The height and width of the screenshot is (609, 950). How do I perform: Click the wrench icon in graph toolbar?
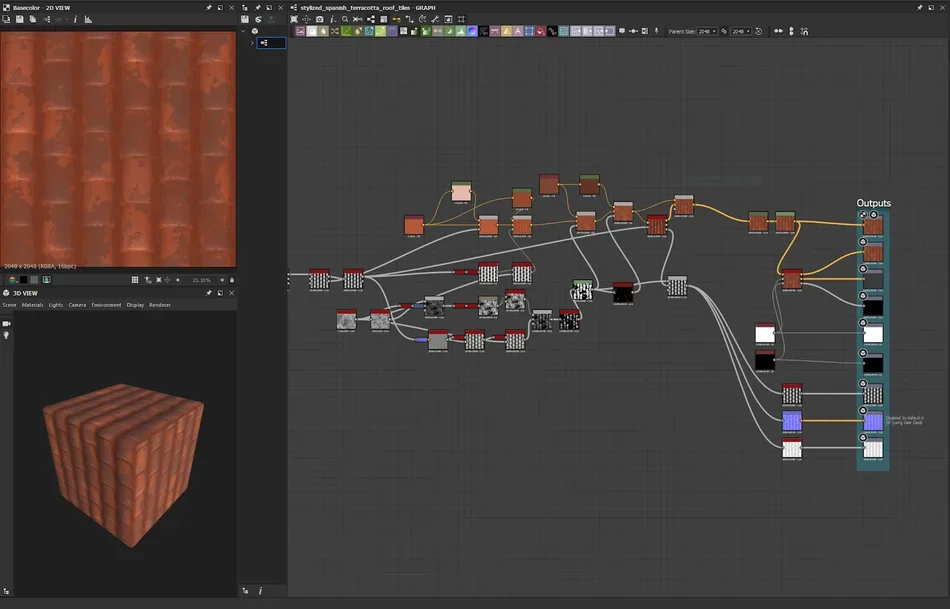tap(435, 19)
